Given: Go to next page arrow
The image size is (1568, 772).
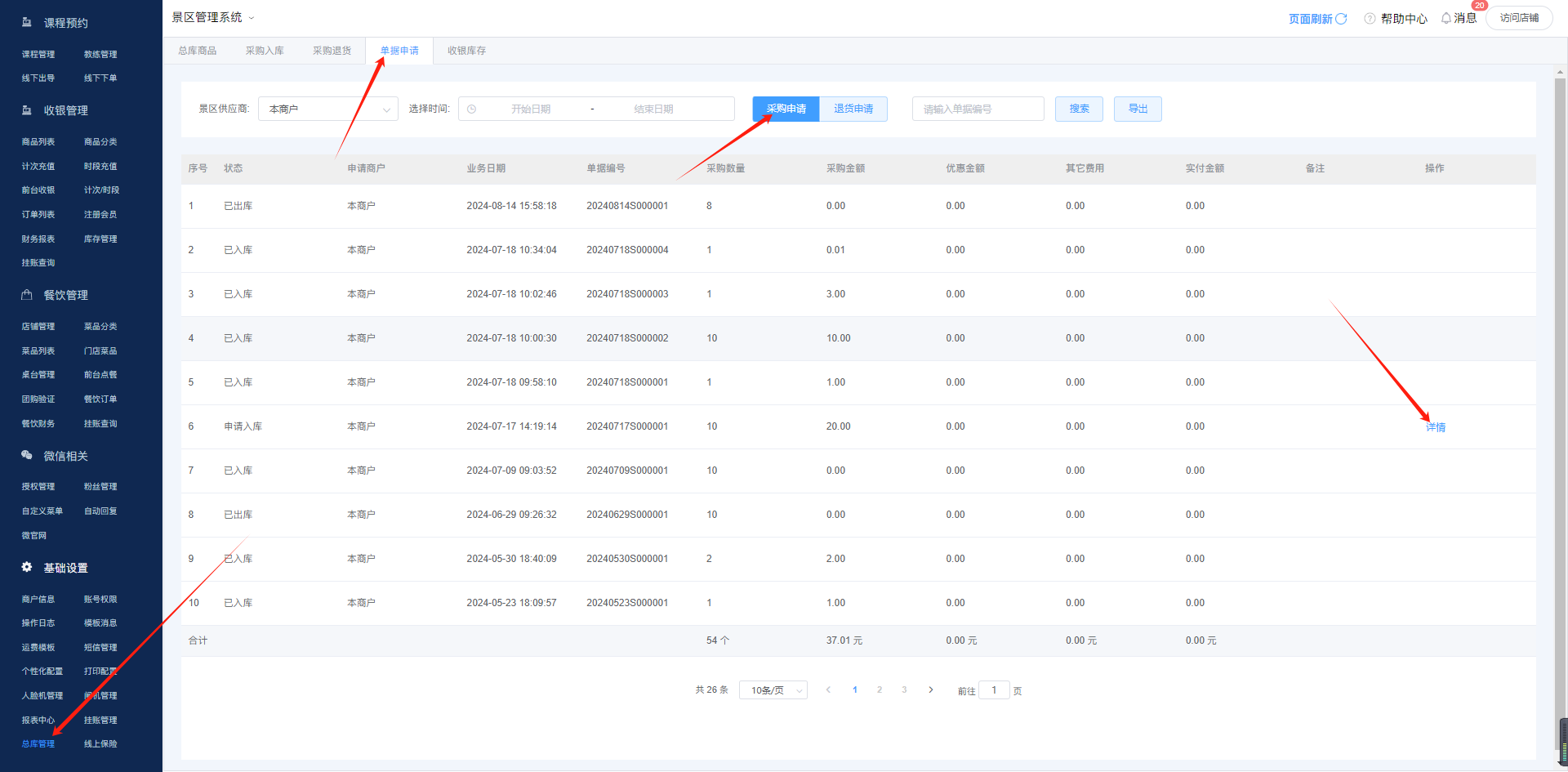Looking at the screenshot, I should click(930, 690).
